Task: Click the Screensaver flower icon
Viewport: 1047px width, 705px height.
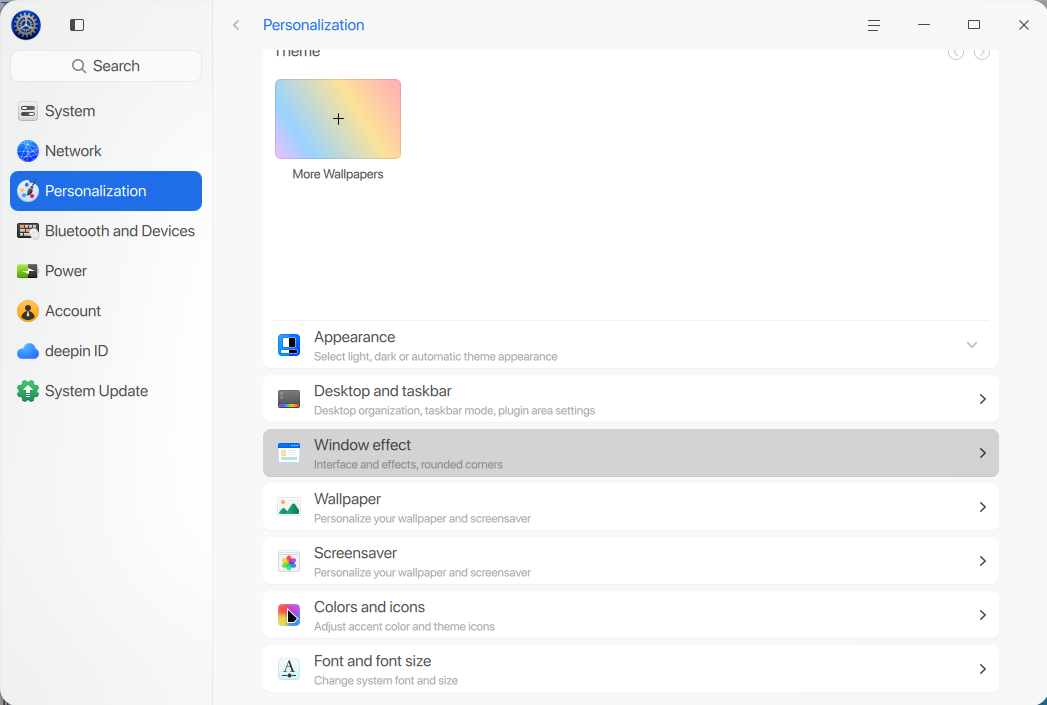Action: [x=289, y=561]
